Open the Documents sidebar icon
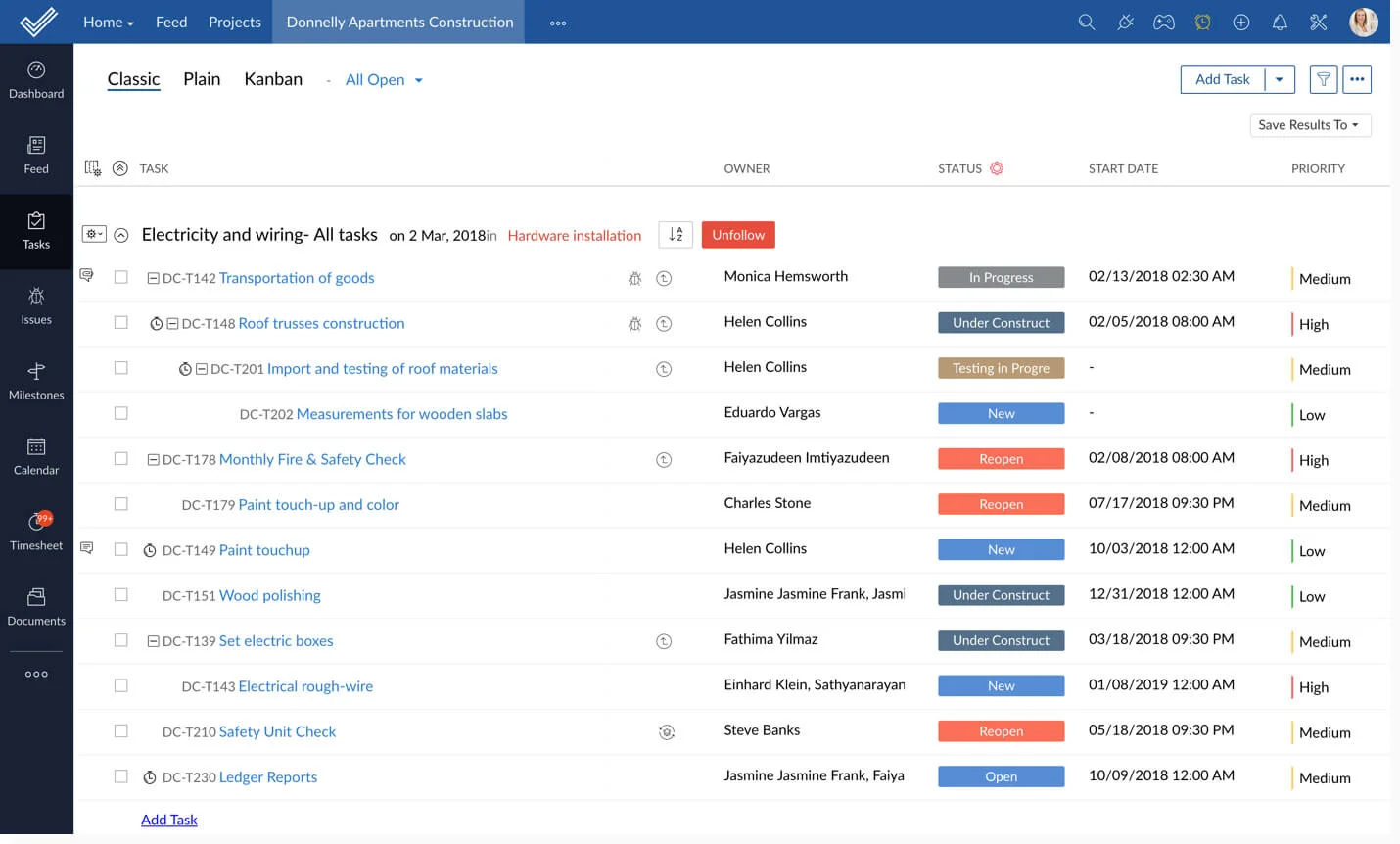1400x844 pixels. 36,607
